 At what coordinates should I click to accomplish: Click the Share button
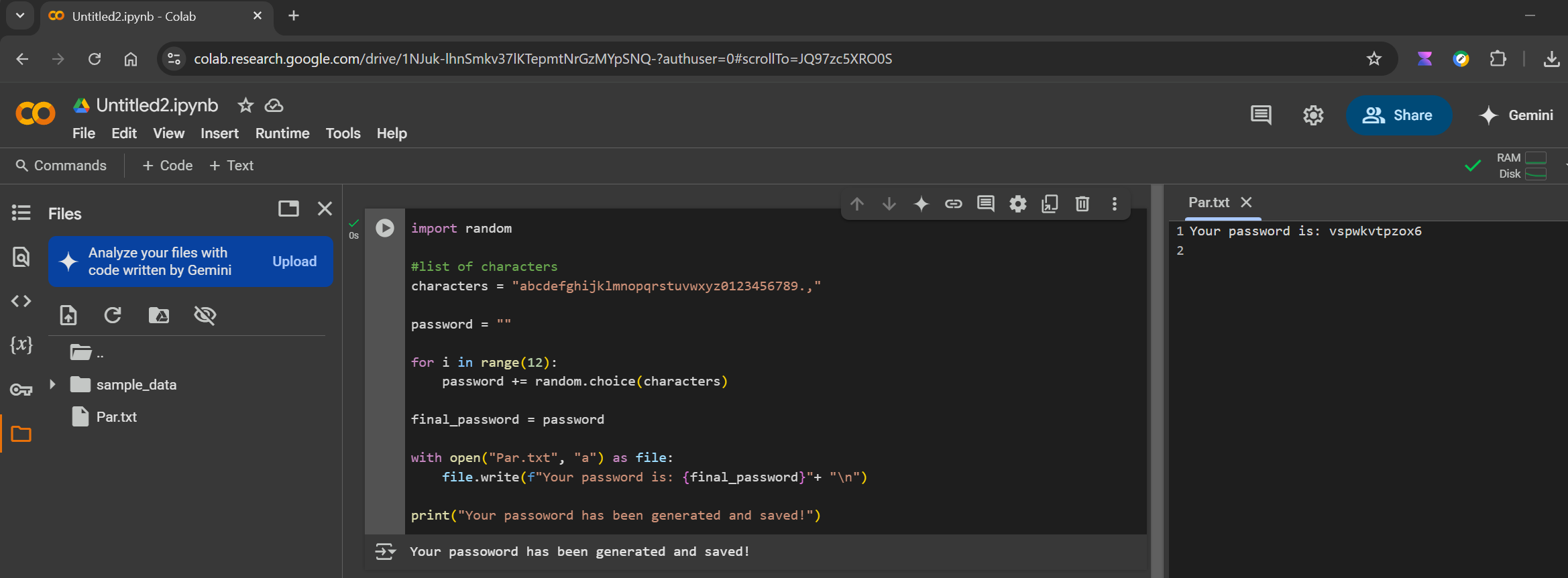tap(1398, 115)
